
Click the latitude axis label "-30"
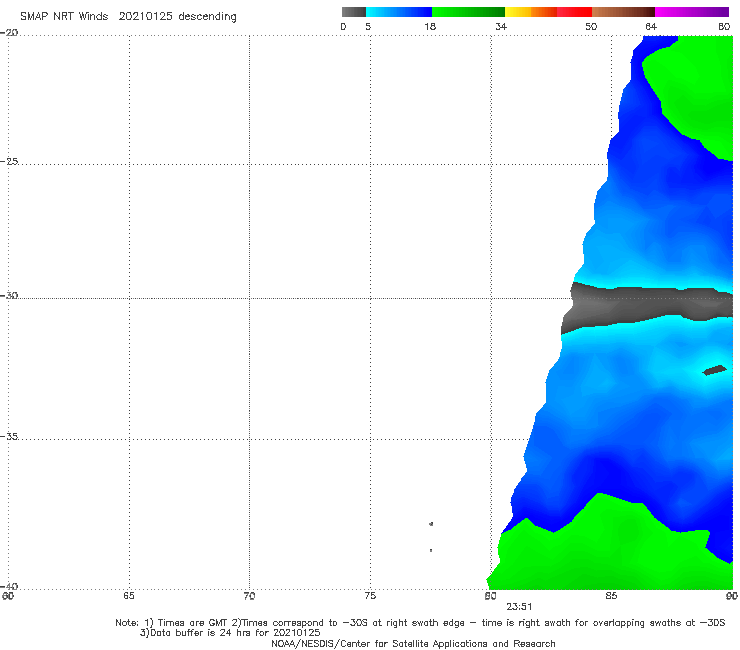pos(9,295)
